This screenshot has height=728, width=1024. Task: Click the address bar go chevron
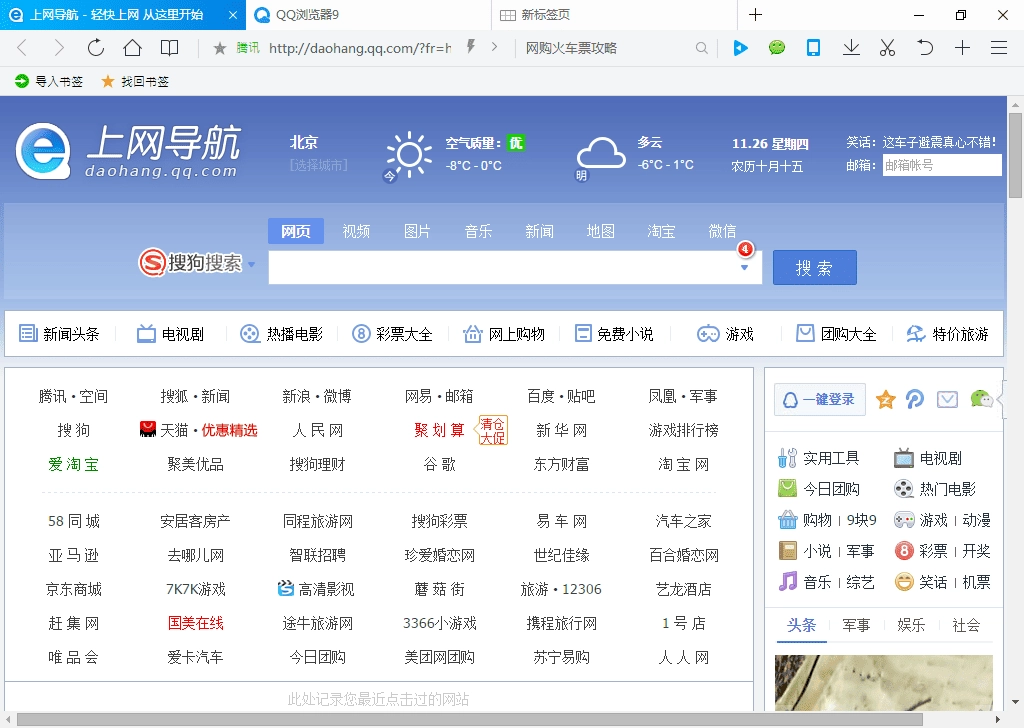coord(494,47)
